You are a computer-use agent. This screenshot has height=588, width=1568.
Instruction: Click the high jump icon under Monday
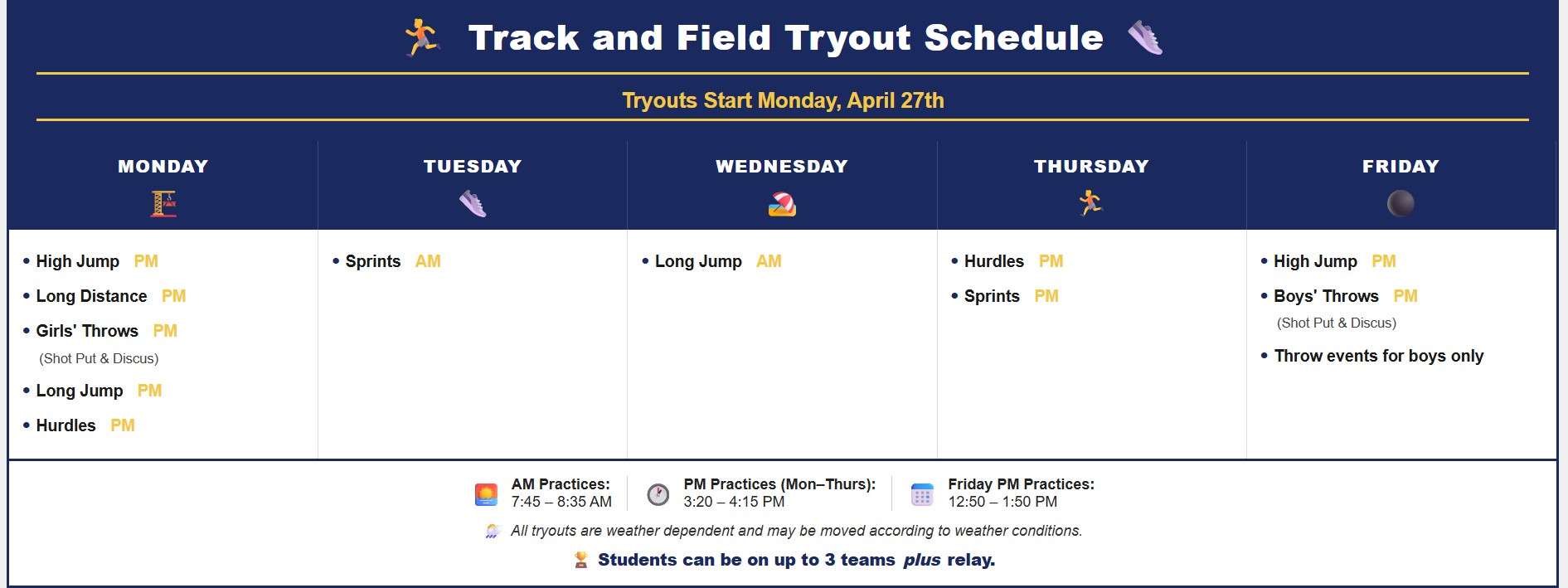tap(163, 204)
